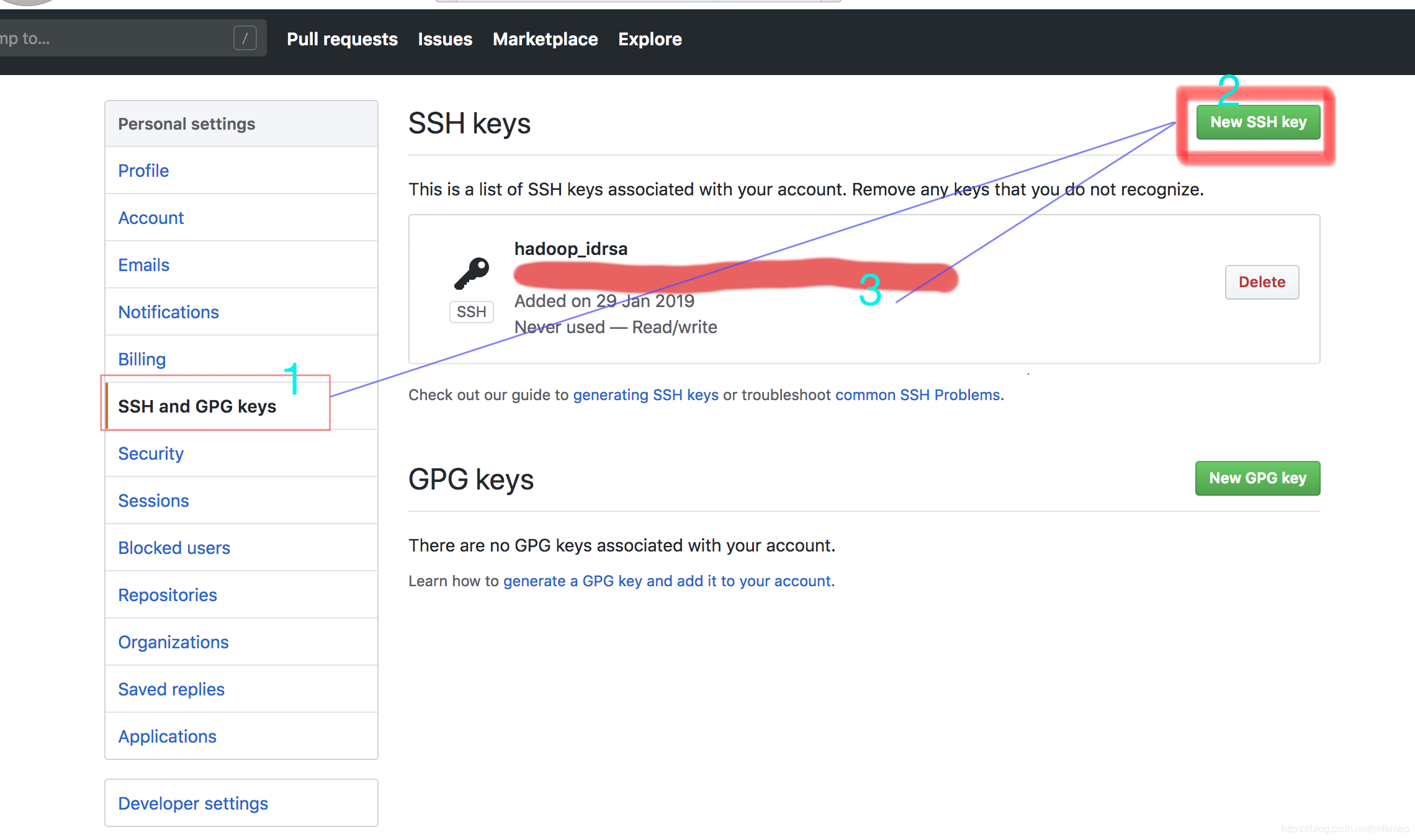This screenshot has height=840, width=1415.
Task: Delete the hadoop_idrsa SSH key
Action: click(1262, 282)
